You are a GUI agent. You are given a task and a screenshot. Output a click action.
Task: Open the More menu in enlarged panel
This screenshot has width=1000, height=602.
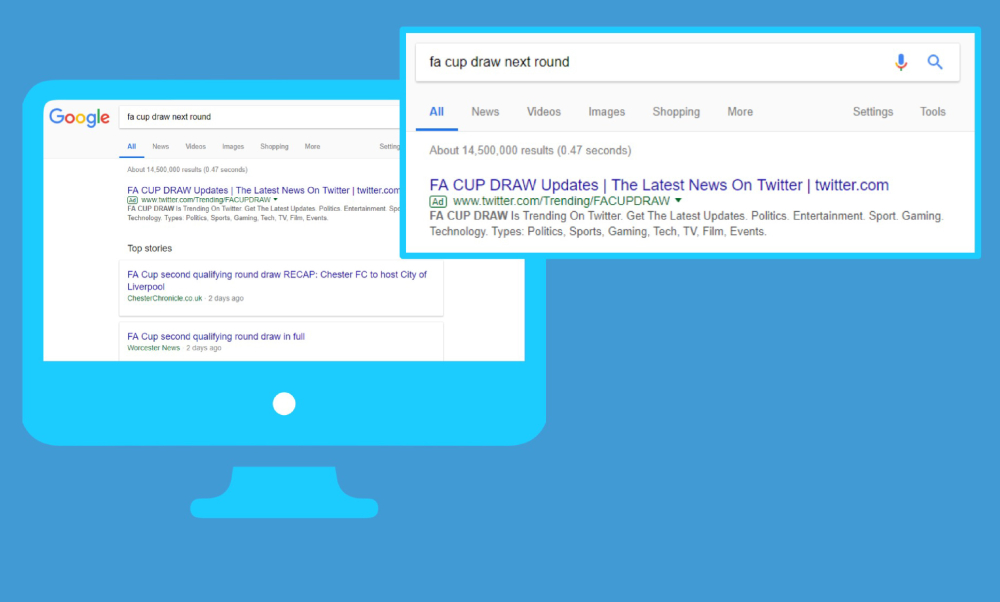tap(740, 112)
